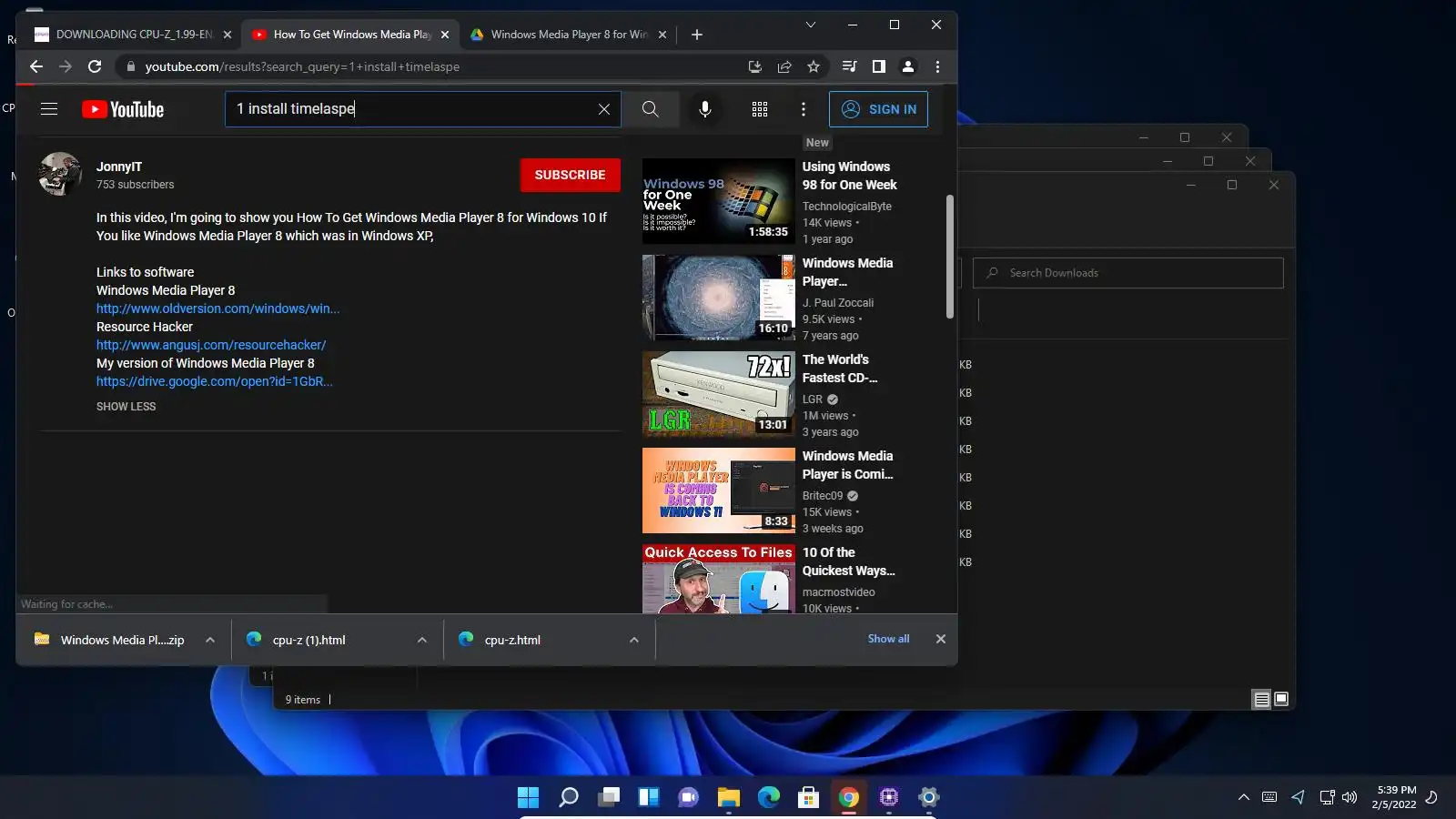Open the Chrome profile menu
This screenshot has height=819, width=1456.
tap(908, 66)
